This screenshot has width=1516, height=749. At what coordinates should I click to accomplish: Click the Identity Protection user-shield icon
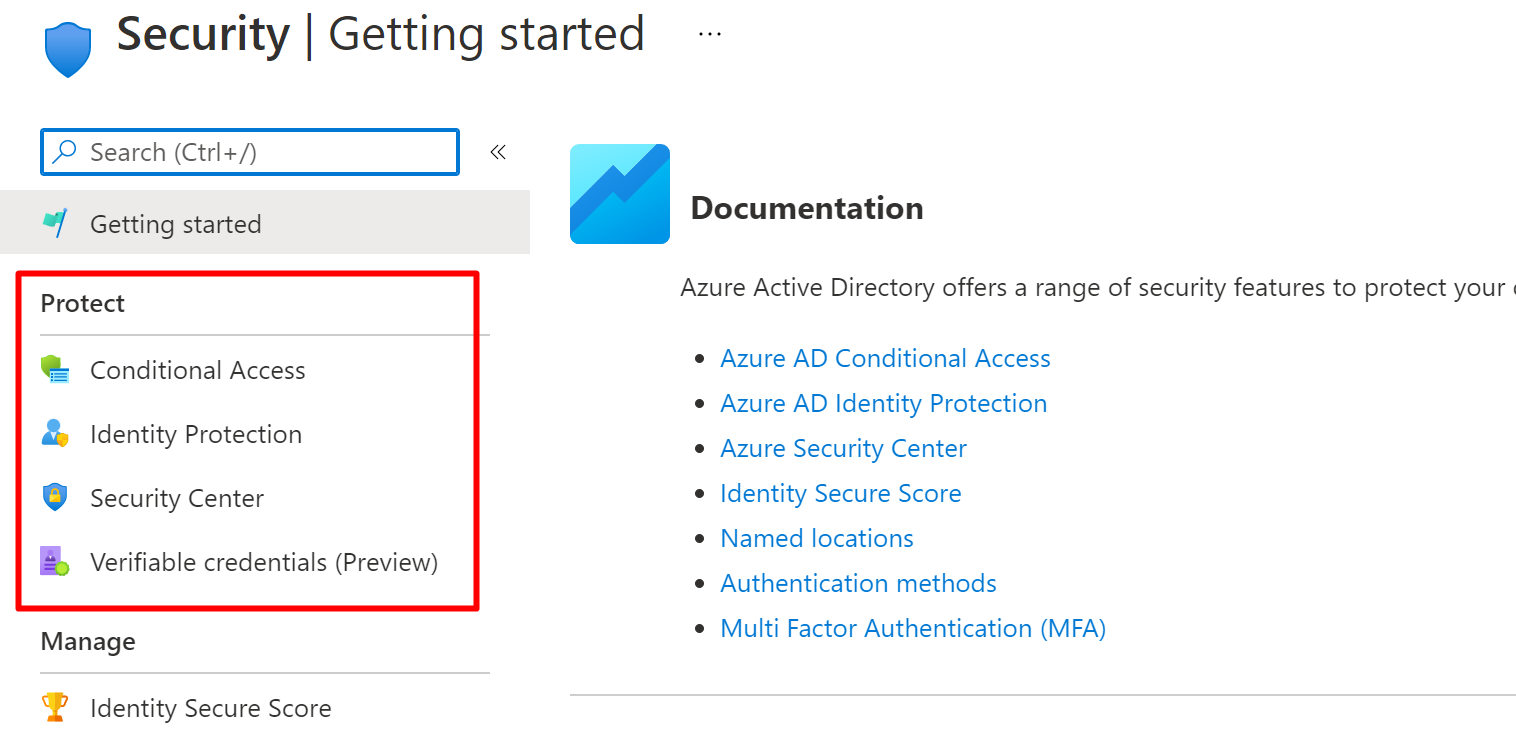click(x=55, y=434)
